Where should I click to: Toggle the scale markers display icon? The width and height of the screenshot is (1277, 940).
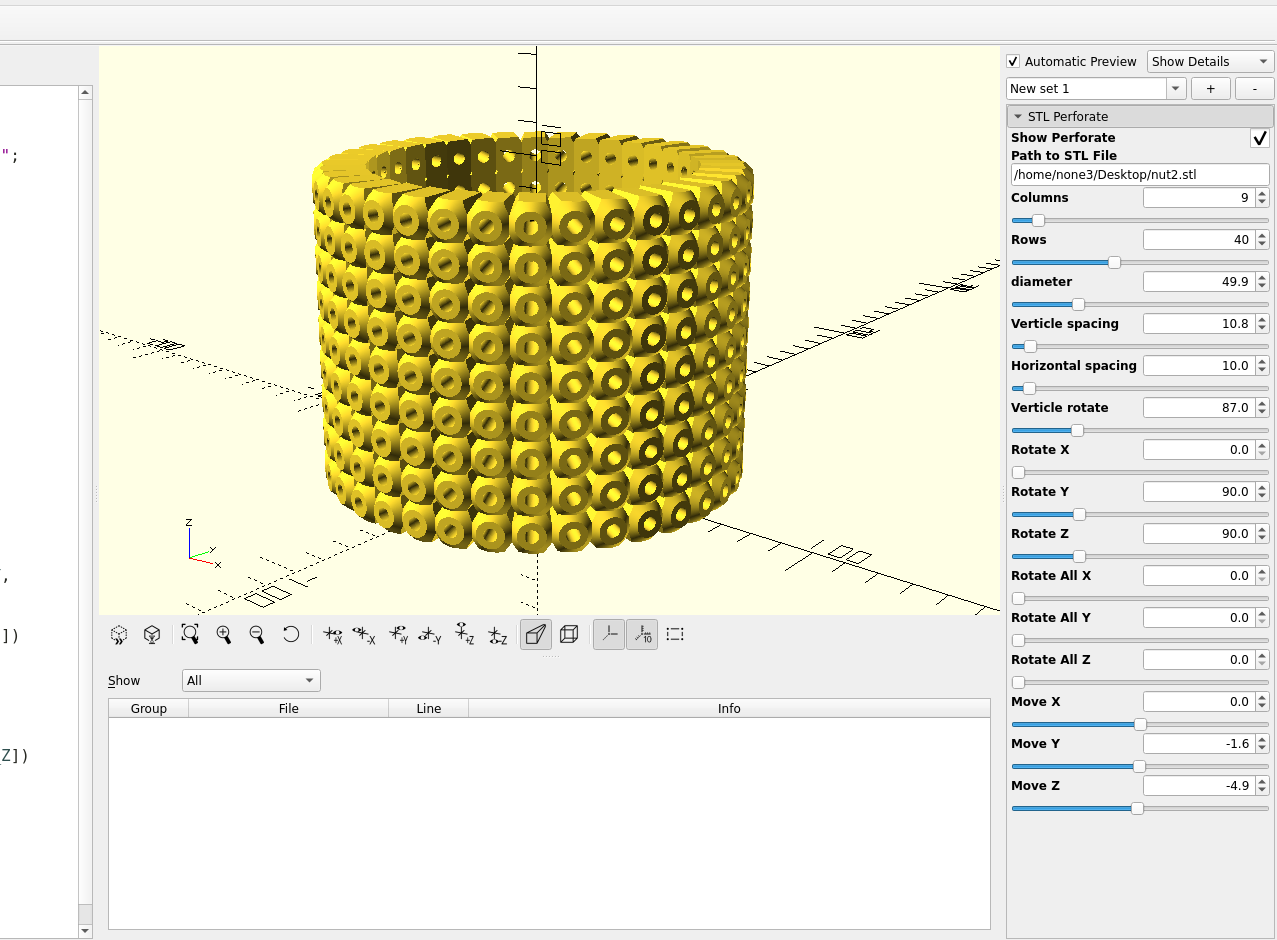pos(642,634)
